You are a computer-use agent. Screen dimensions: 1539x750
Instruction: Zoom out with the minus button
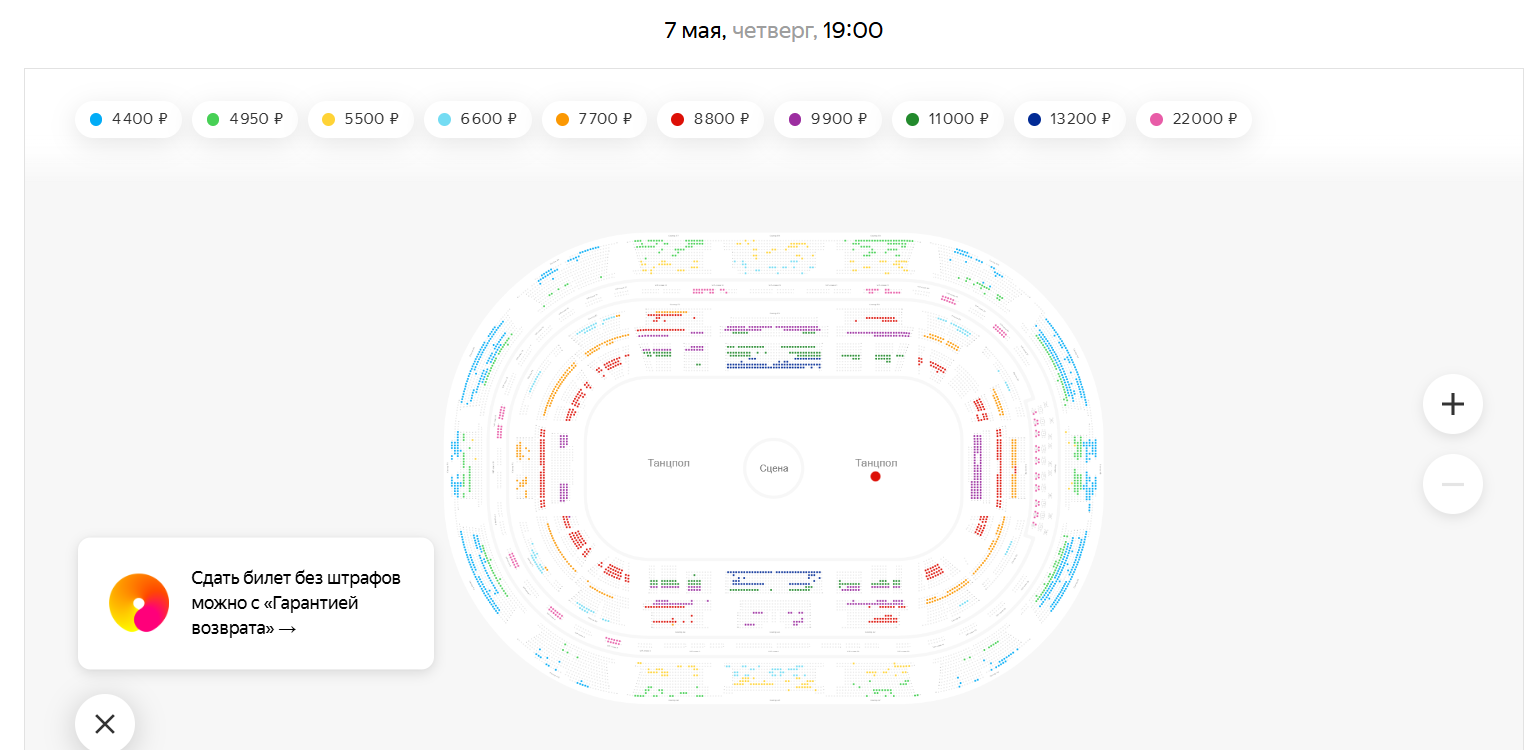[x=1452, y=484]
